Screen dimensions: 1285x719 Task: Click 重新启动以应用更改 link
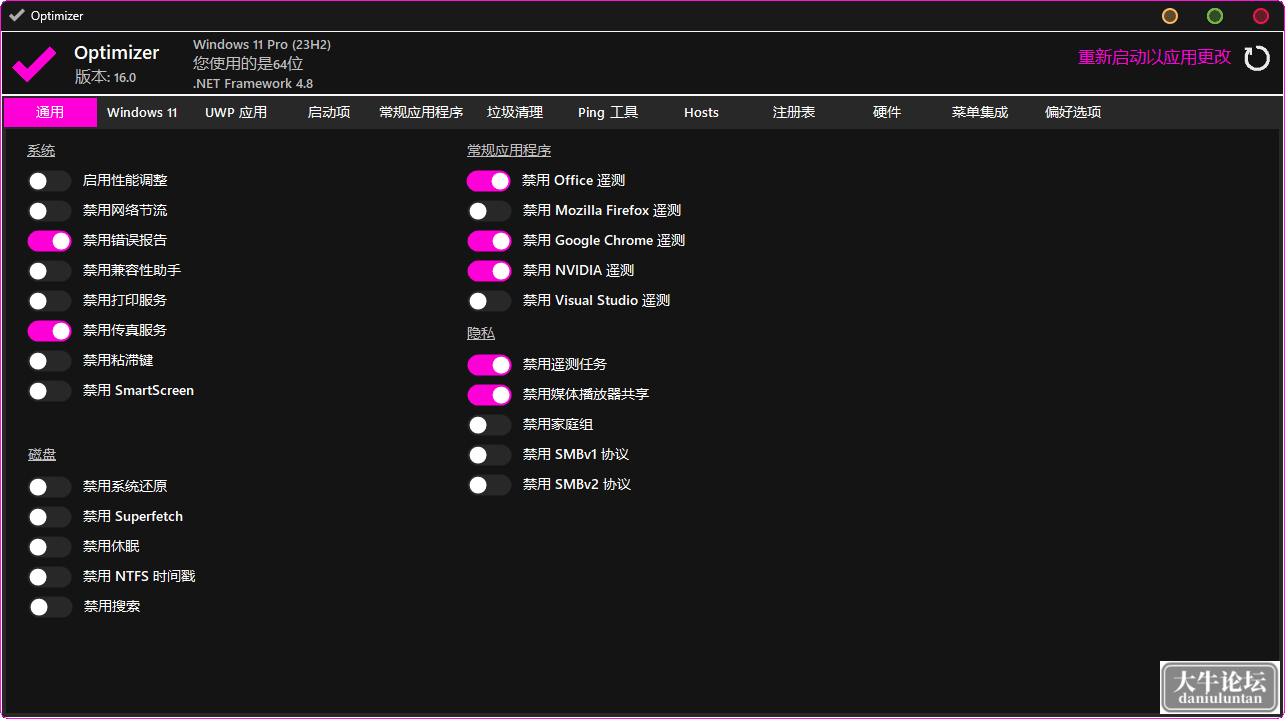click(1154, 58)
